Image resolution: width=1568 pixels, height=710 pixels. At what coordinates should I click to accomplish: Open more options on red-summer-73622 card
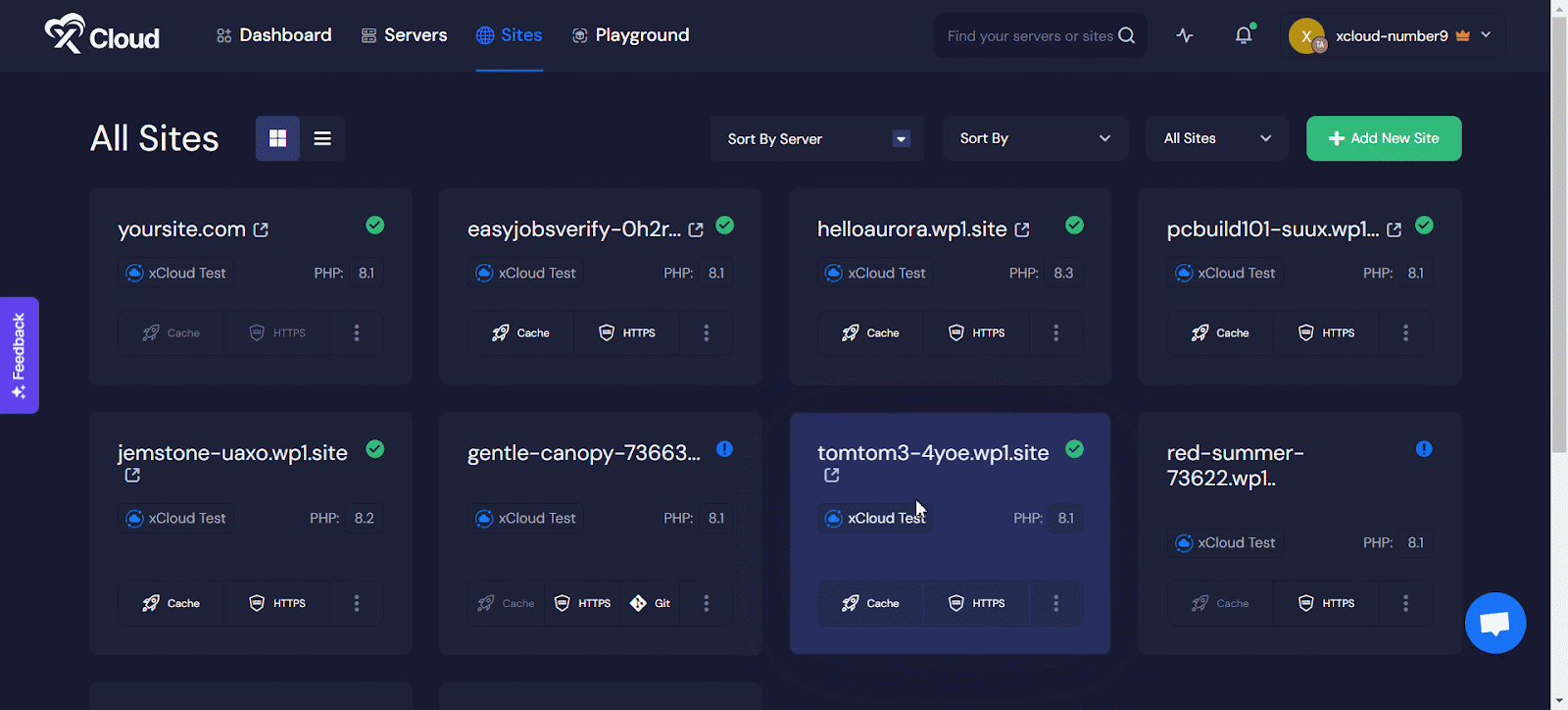coord(1406,603)
